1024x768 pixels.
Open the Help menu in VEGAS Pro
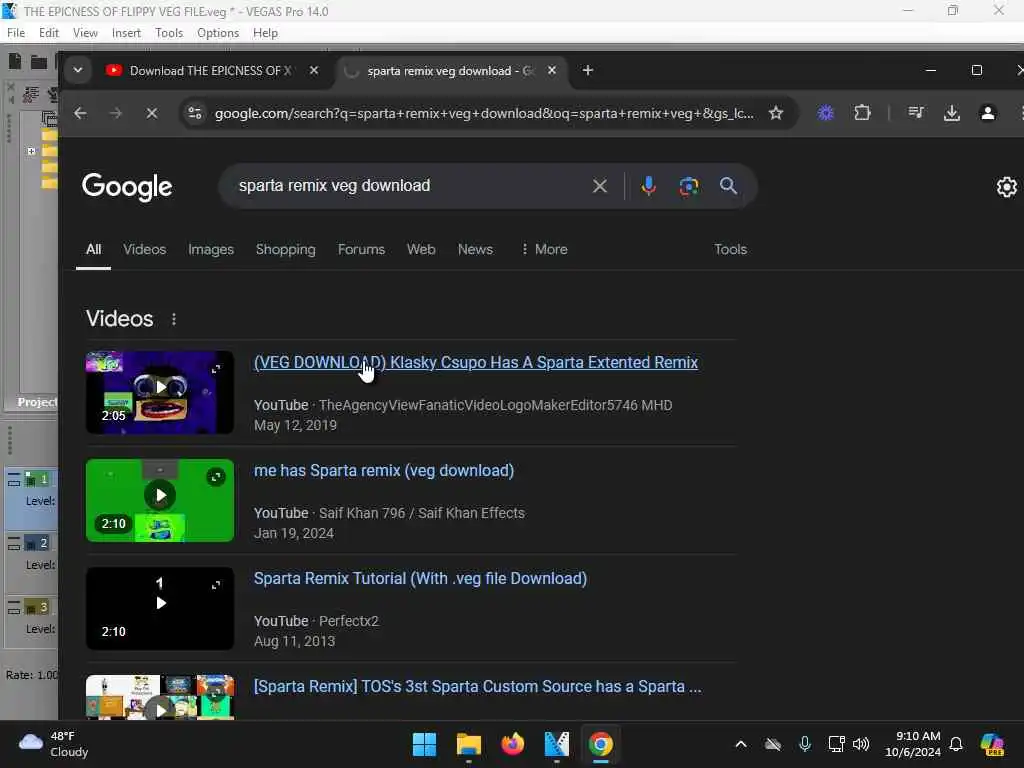265,33
